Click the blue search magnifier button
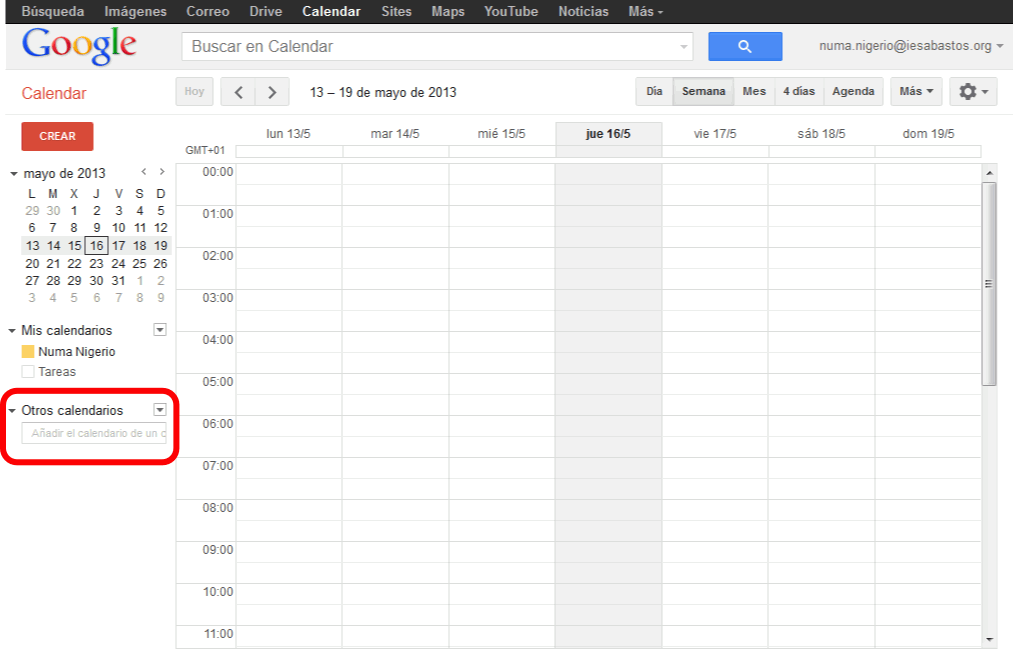The image size is (1013, 649). click(x=745, y=46)
